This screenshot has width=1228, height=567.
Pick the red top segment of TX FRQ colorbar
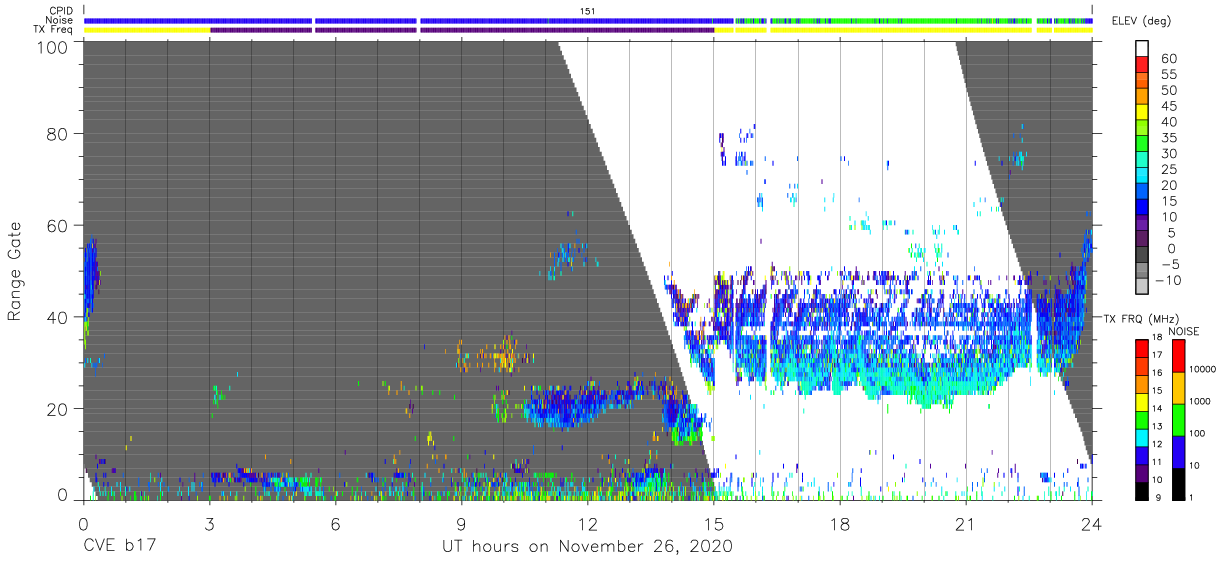(1142, 348)
